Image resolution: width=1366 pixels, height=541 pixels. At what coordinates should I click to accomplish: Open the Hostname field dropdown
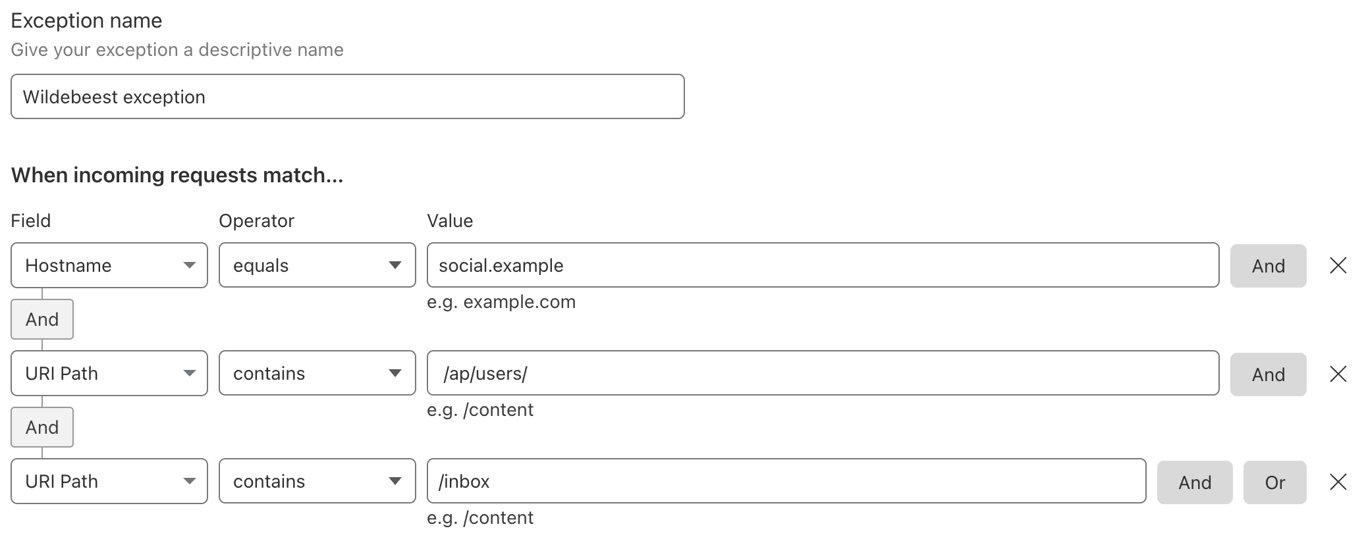click(x=109, y=265)
